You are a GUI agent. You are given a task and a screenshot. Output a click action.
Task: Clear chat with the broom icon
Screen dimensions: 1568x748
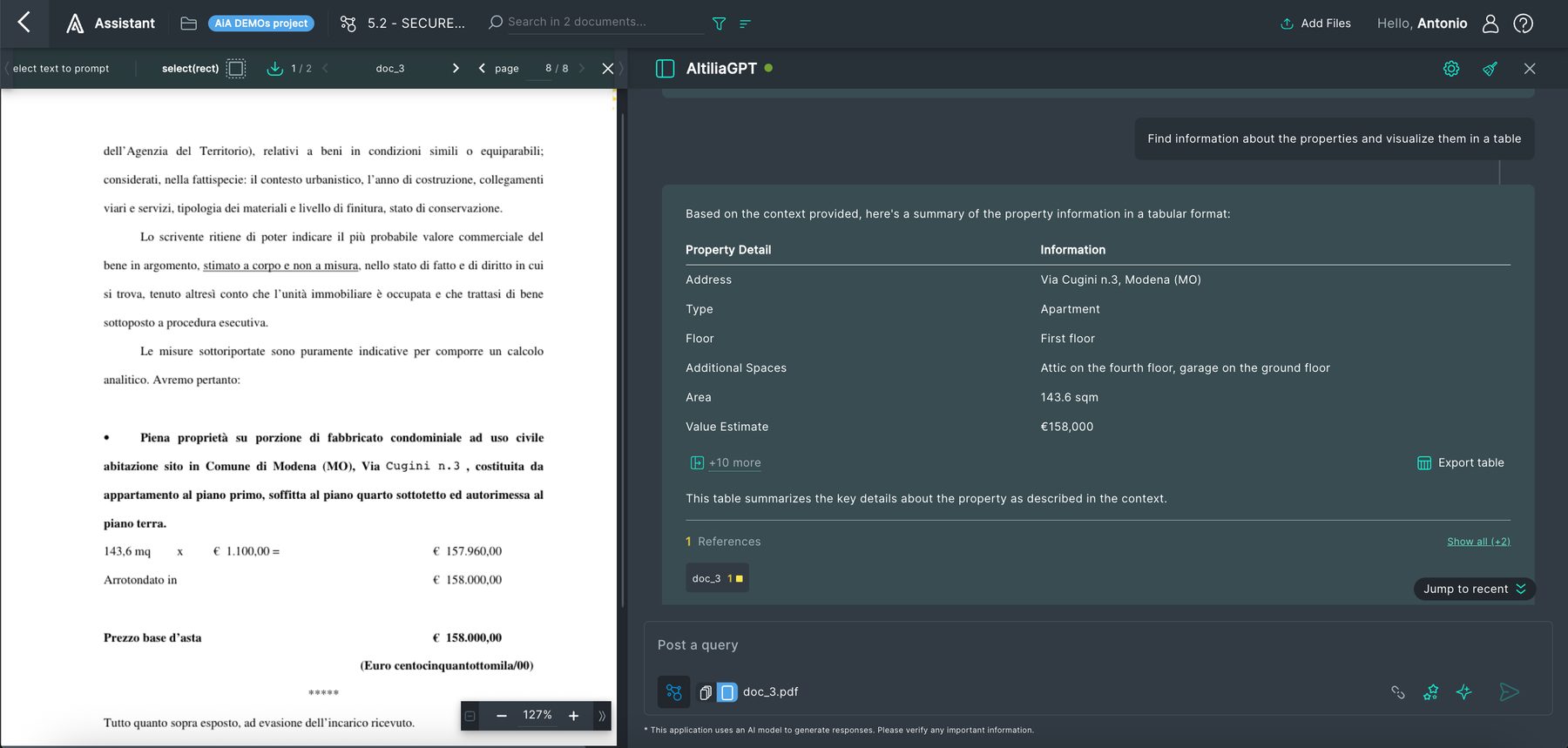coord(1490,68)
